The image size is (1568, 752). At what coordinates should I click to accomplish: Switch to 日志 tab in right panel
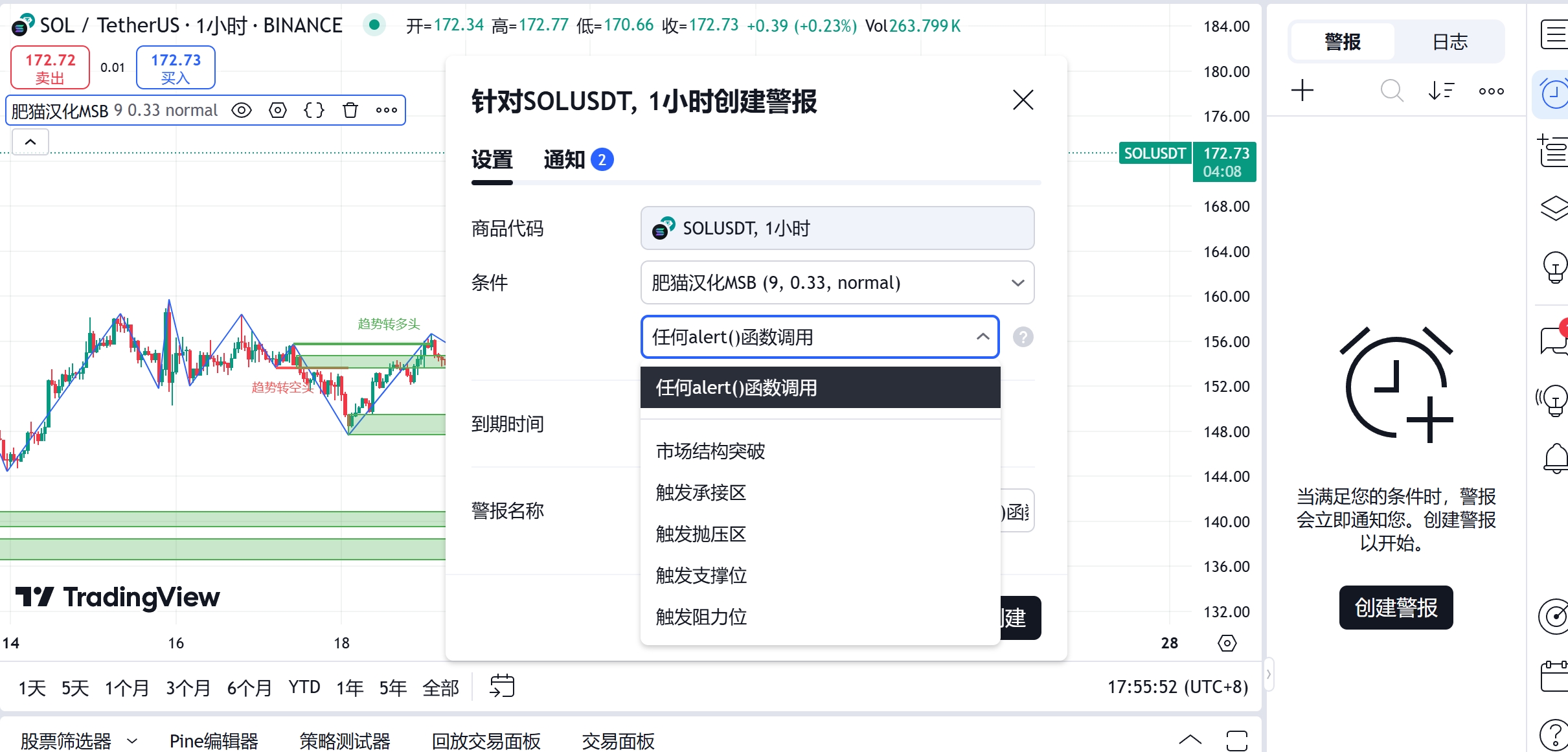(1449, 42)
